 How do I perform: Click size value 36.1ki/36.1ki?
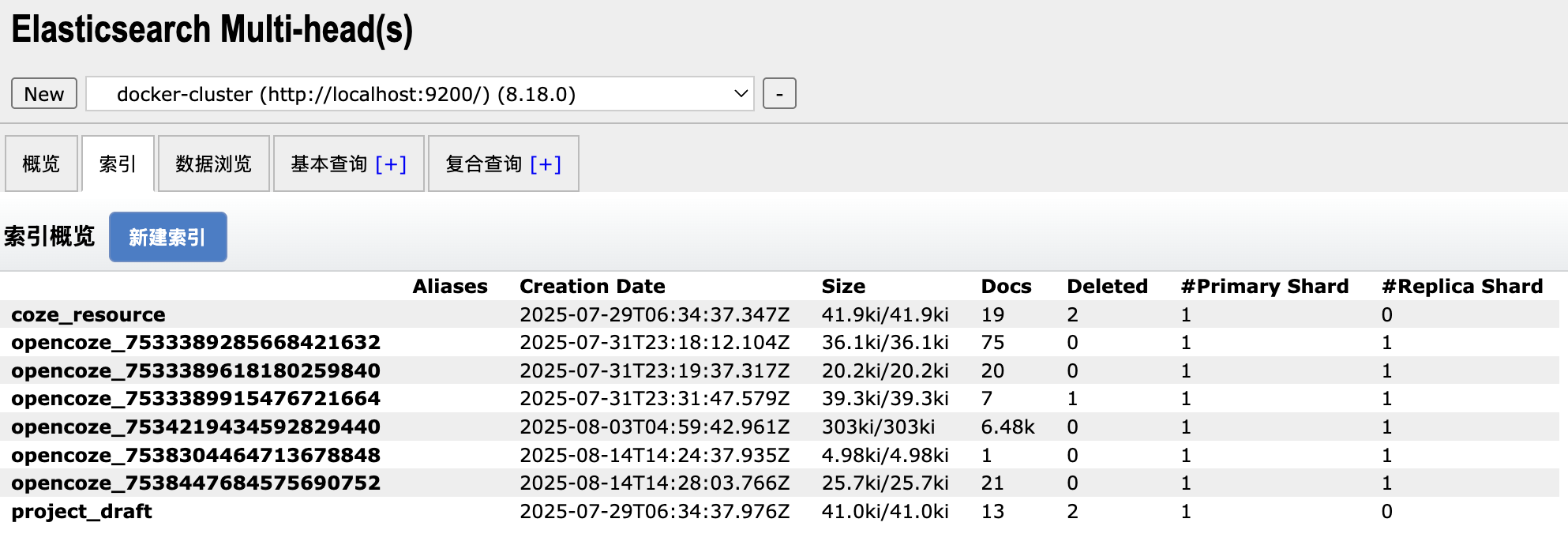coord(885,342)
